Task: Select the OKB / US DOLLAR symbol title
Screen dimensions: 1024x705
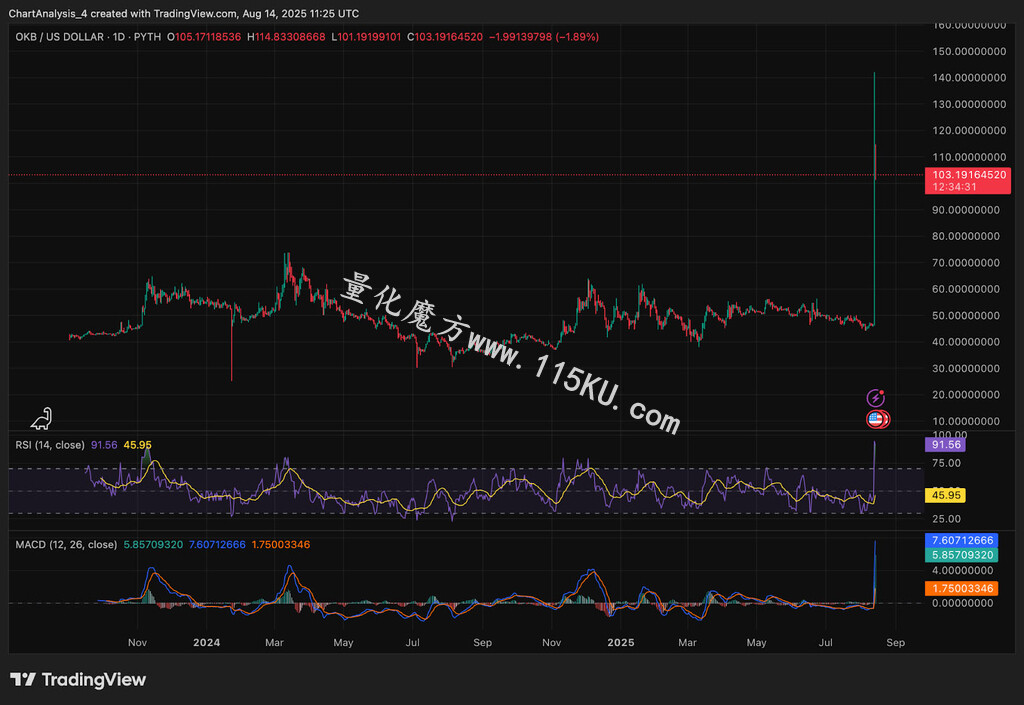Action: (x=59, y=37)
